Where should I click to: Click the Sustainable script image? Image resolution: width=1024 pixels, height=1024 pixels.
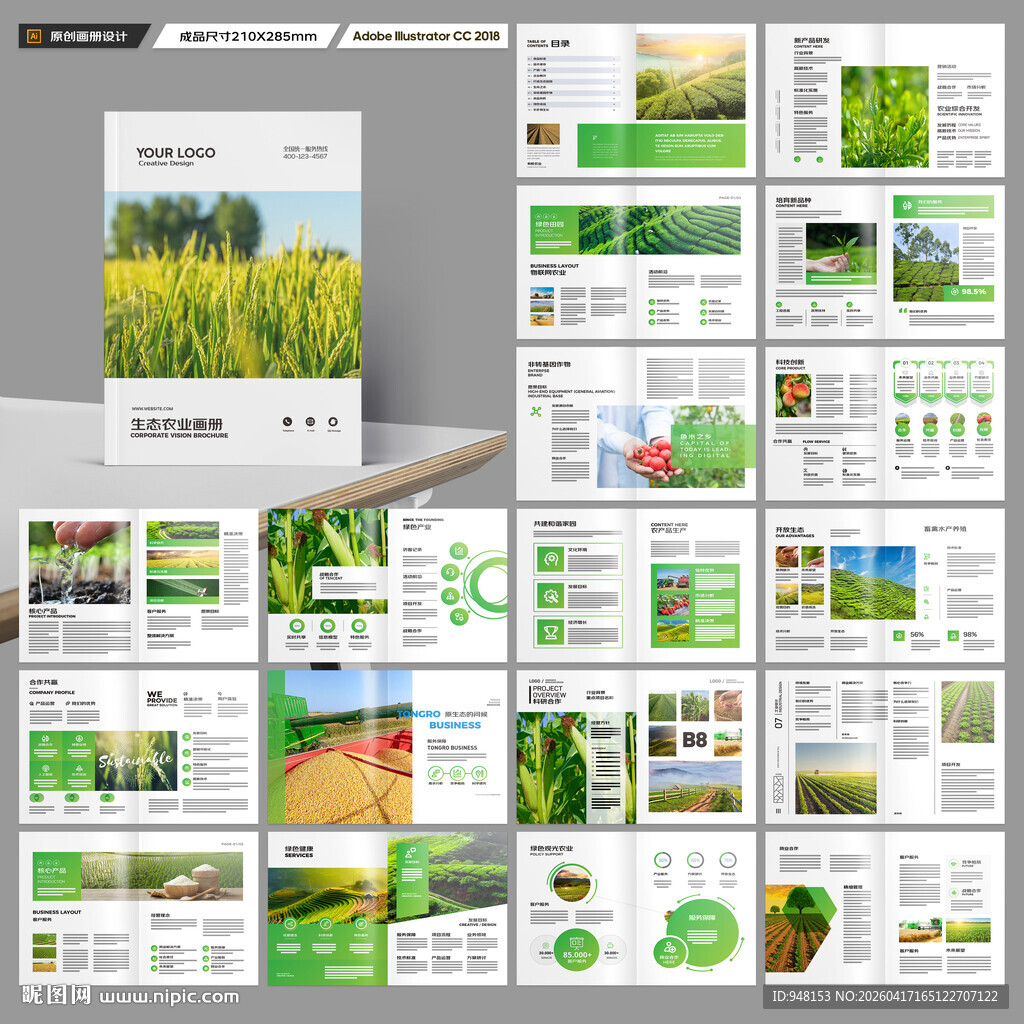click(136, 761)
